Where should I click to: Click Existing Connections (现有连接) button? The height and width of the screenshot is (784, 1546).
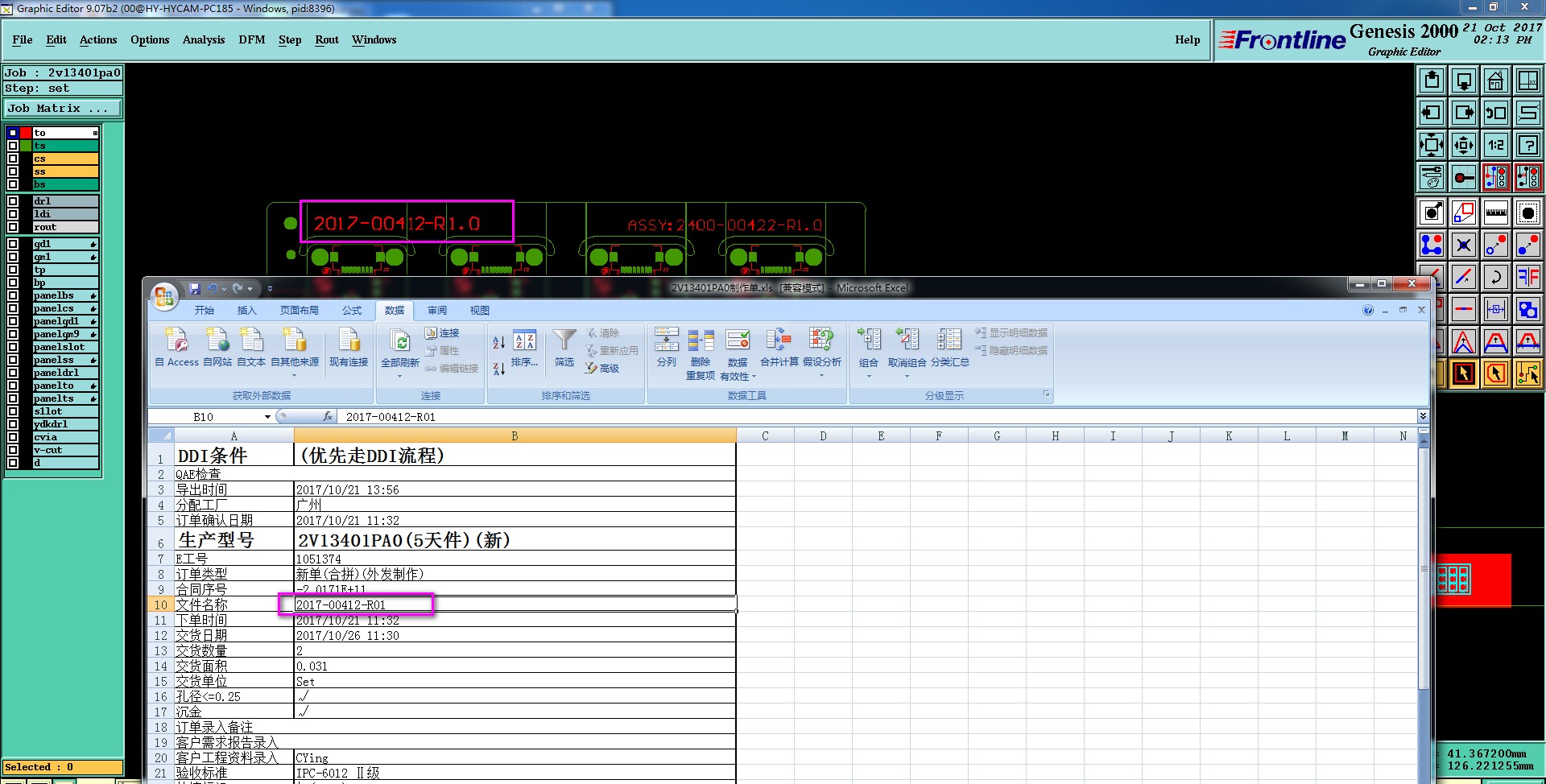click(349, 348)
